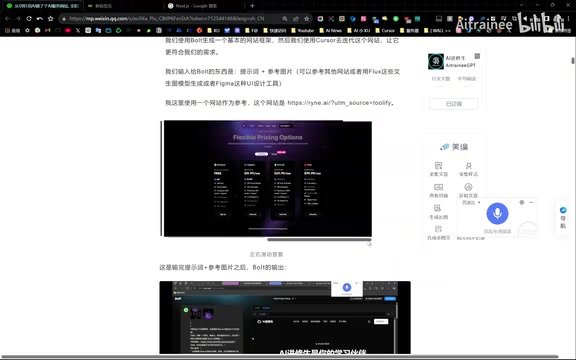Open the red YouTube icon bookmark
The width and height of the screenshot is (576, 360).
point(68,30)
